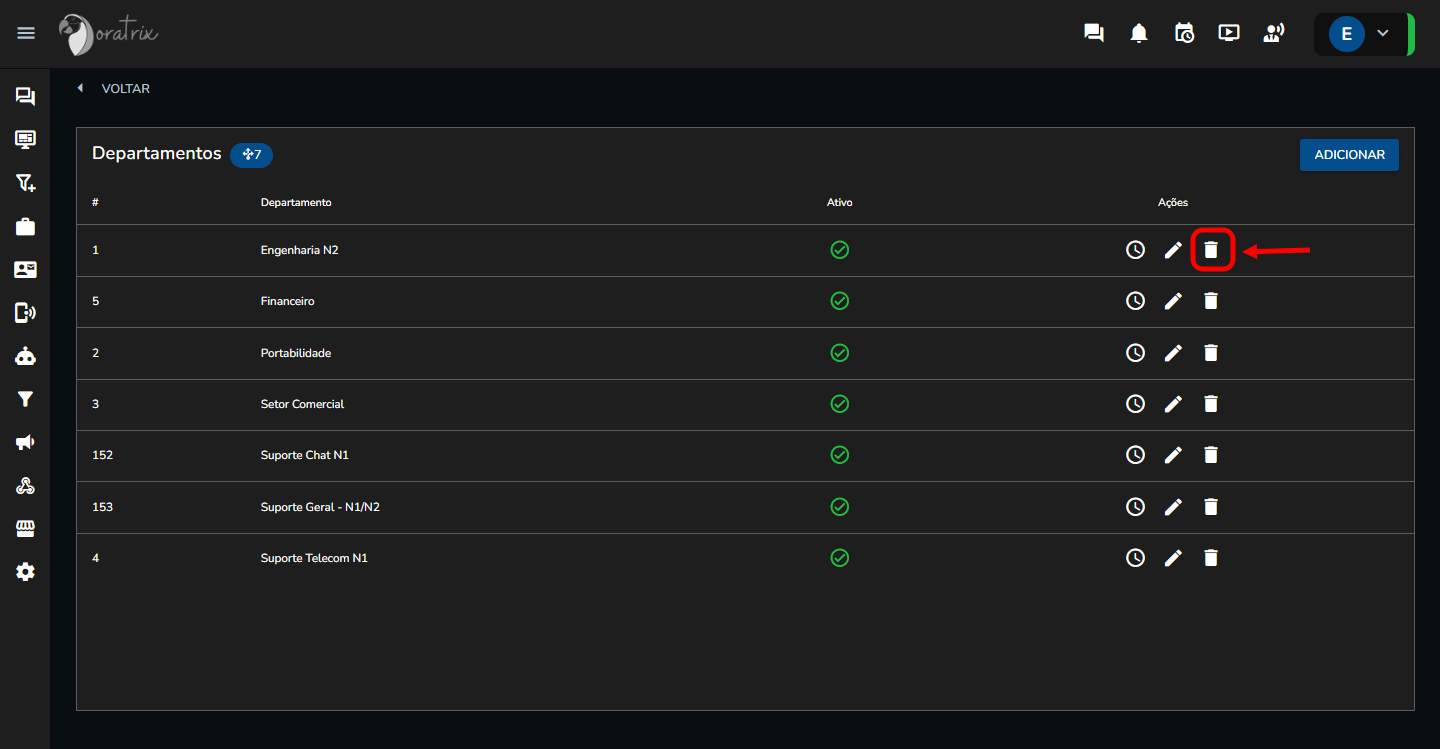Open the briefcase item in sidebar

[25, 227]
